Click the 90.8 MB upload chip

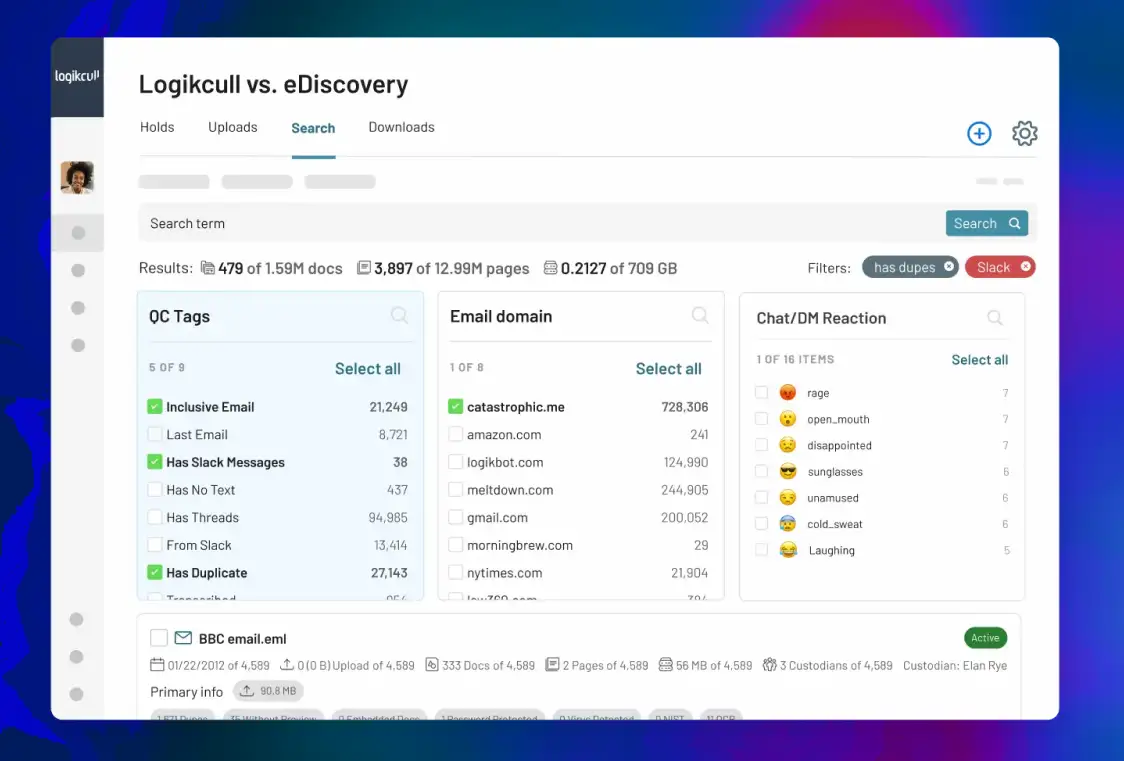269,691
